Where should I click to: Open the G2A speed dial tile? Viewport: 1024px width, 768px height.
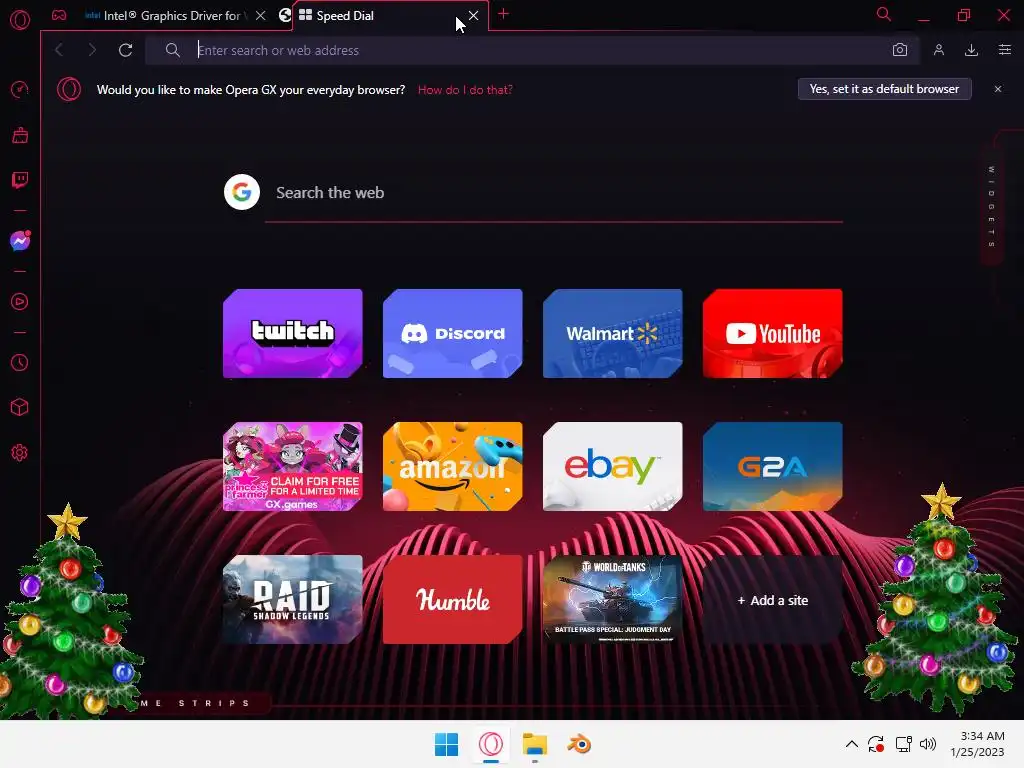[773, 466]
